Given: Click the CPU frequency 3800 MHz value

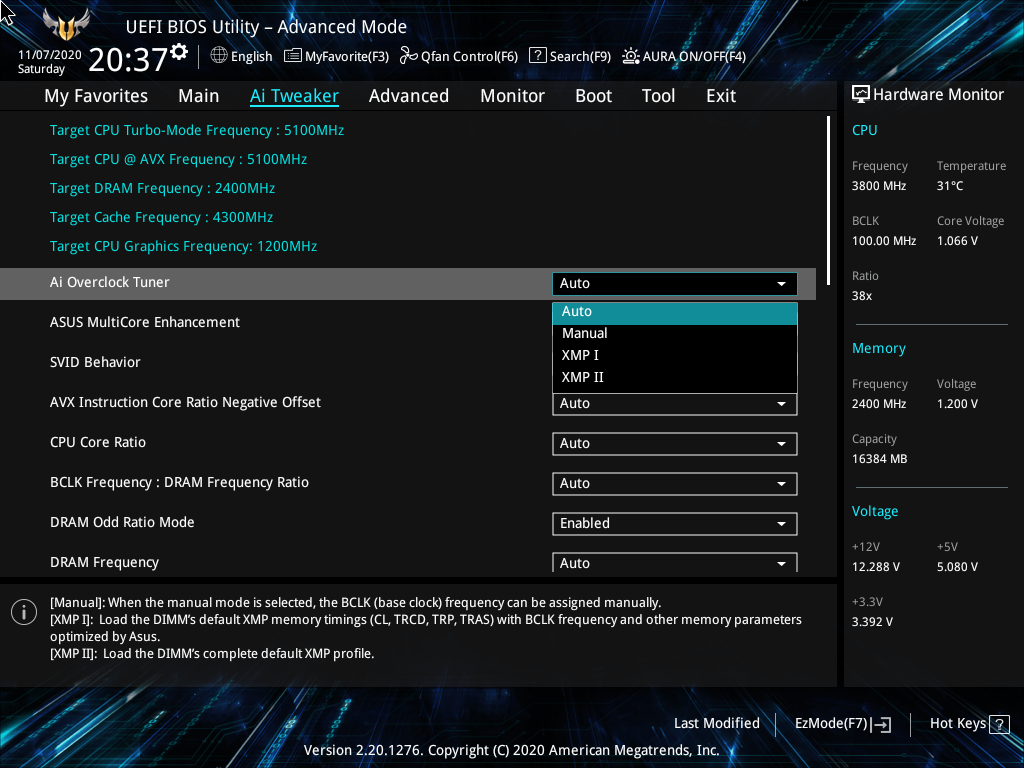Looking at the screenshot, I should point(879,186).
